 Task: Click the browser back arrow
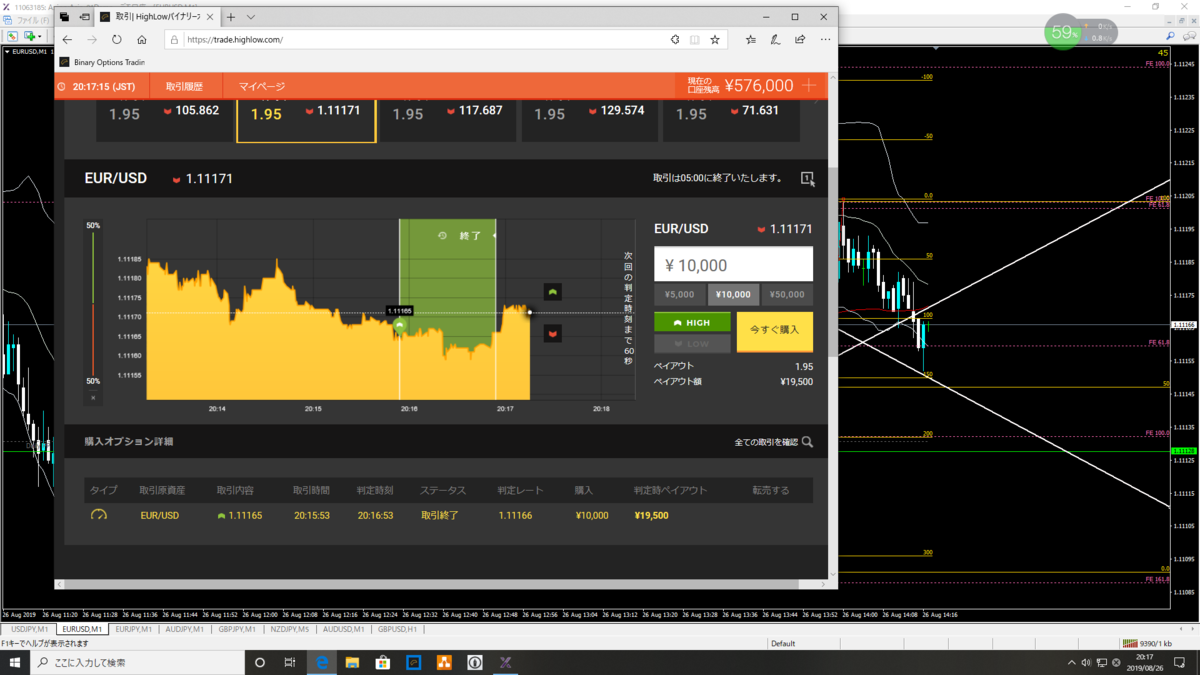pyautogui.click(x=67, y=40)
